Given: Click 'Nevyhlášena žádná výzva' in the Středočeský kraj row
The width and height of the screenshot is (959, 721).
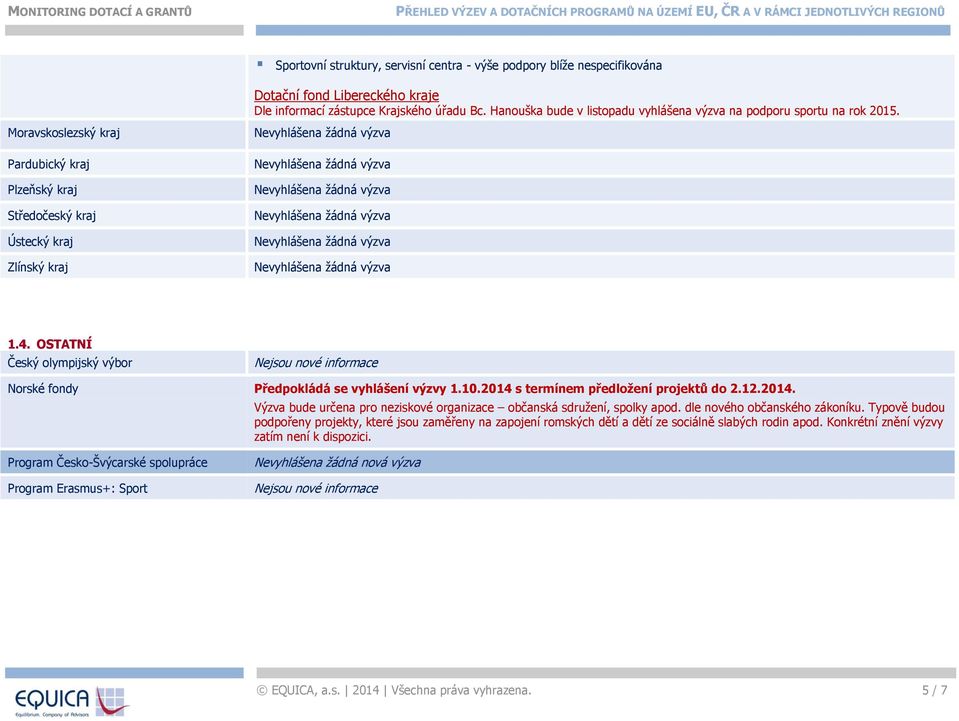Looking at the screenshot, I should tap(322, 215).
